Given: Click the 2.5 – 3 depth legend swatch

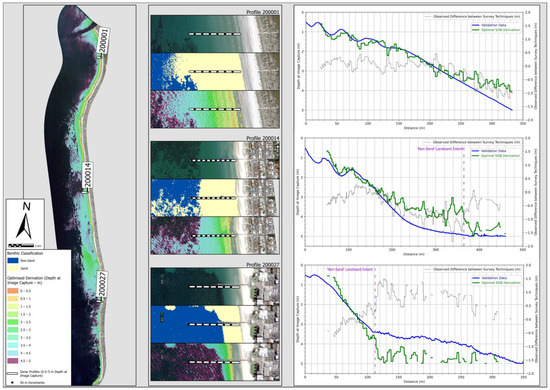Looking at the screenshot, I should tap(13, 330).
